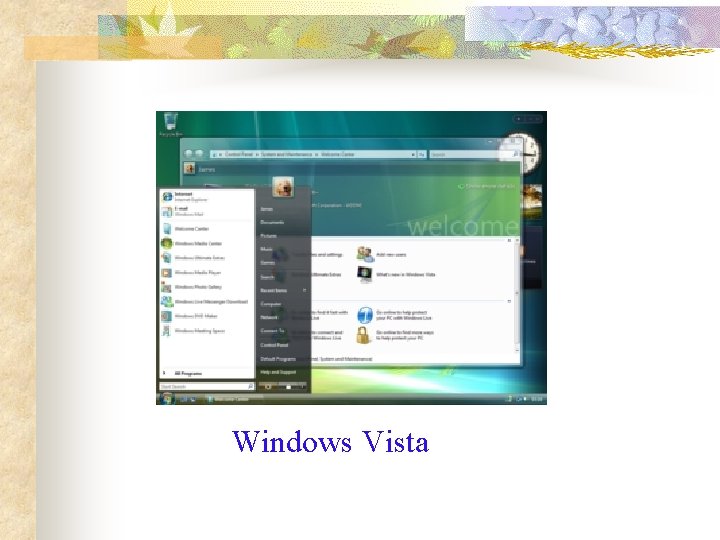Open Control Panel from Start menu
The height and width of the screenshot is (540, 720).
coord(274,345)
